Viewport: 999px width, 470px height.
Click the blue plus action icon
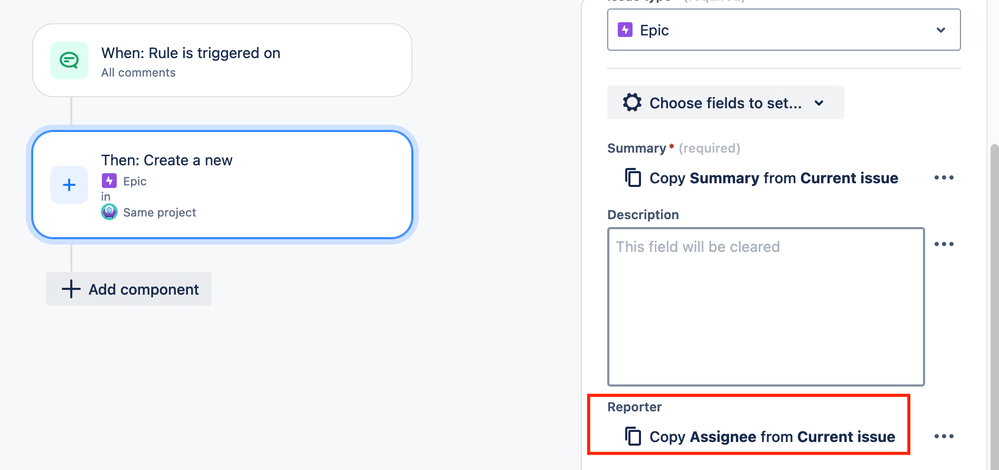(69, 185)
